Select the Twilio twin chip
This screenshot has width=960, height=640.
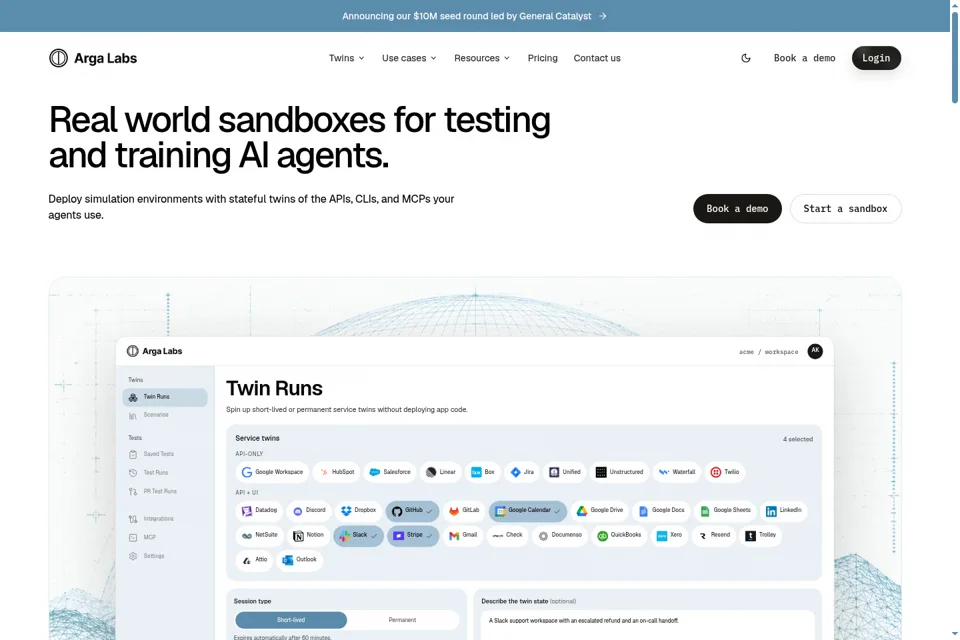(724, 472)
